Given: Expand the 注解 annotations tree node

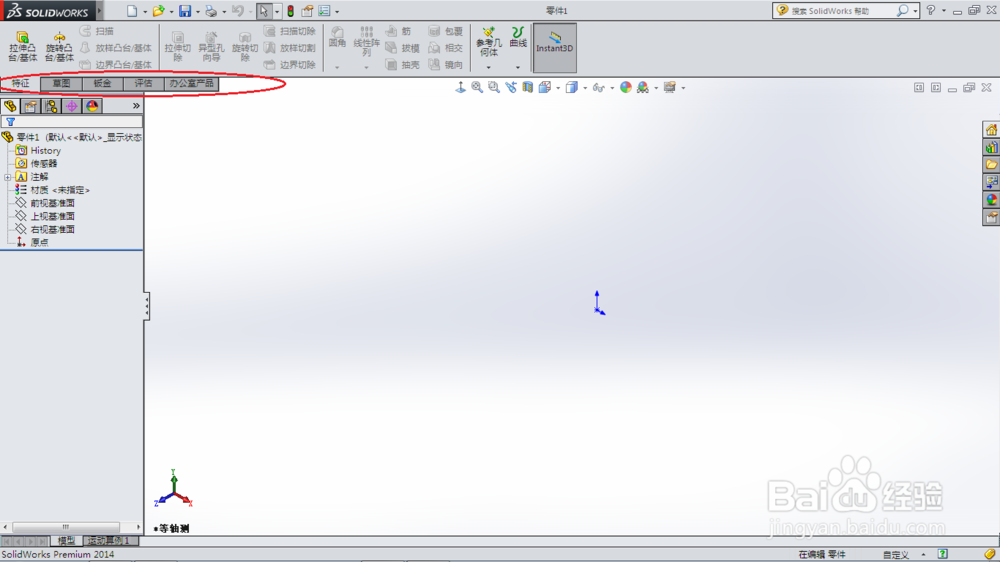Looking at the screenshot, I should click(x=8, y=177).
